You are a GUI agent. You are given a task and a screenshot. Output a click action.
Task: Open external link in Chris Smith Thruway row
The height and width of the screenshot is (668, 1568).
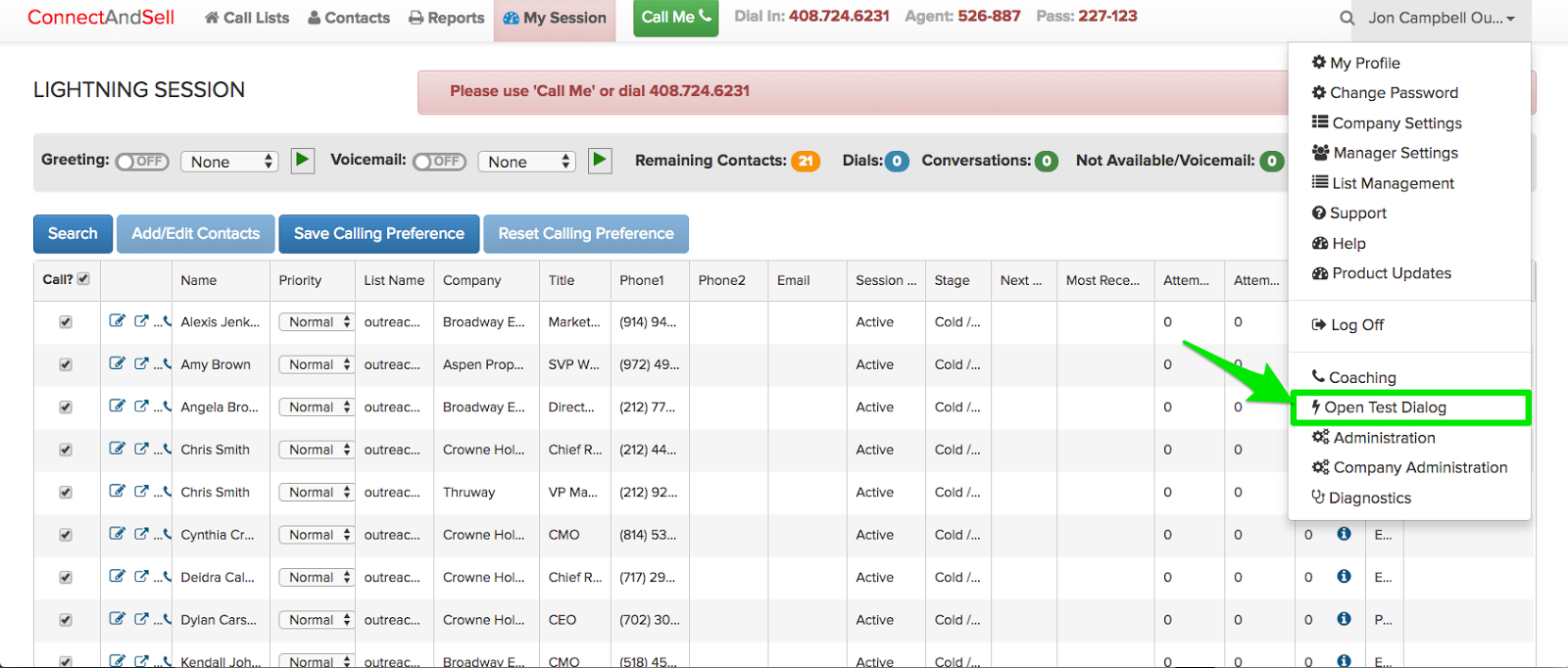coord(141,492)
